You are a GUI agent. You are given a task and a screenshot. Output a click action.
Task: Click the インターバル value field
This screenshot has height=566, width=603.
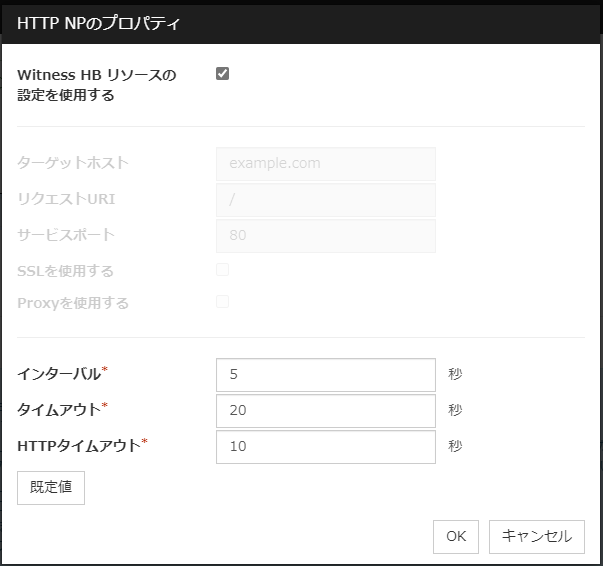(325, 374)
